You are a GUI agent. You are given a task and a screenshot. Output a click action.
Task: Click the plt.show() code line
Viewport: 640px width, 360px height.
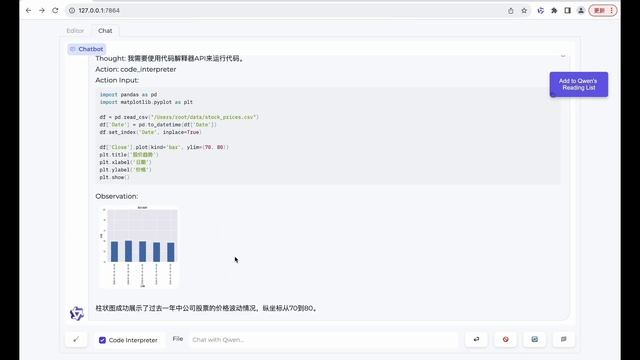[x=114, y=177]
